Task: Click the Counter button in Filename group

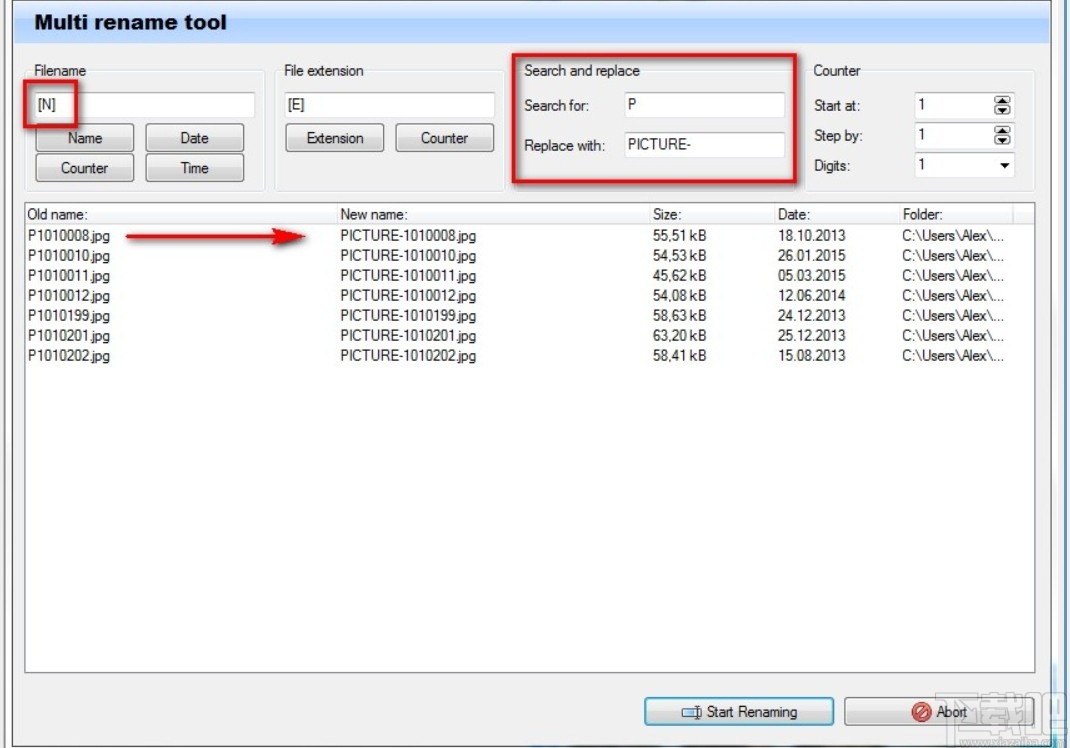Action: [85, 168]
